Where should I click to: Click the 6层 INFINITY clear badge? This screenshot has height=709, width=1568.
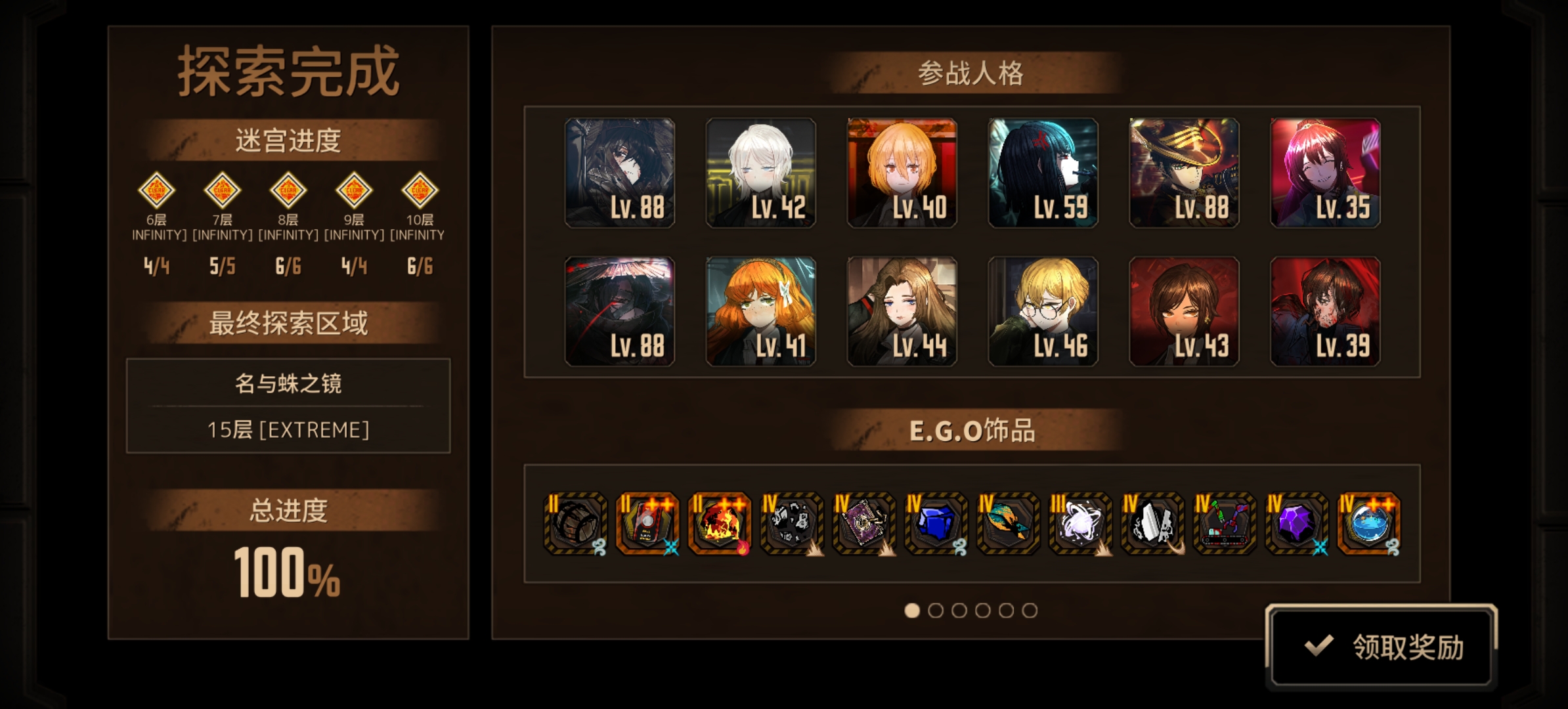pyautogui.click(x=156, y=190)
